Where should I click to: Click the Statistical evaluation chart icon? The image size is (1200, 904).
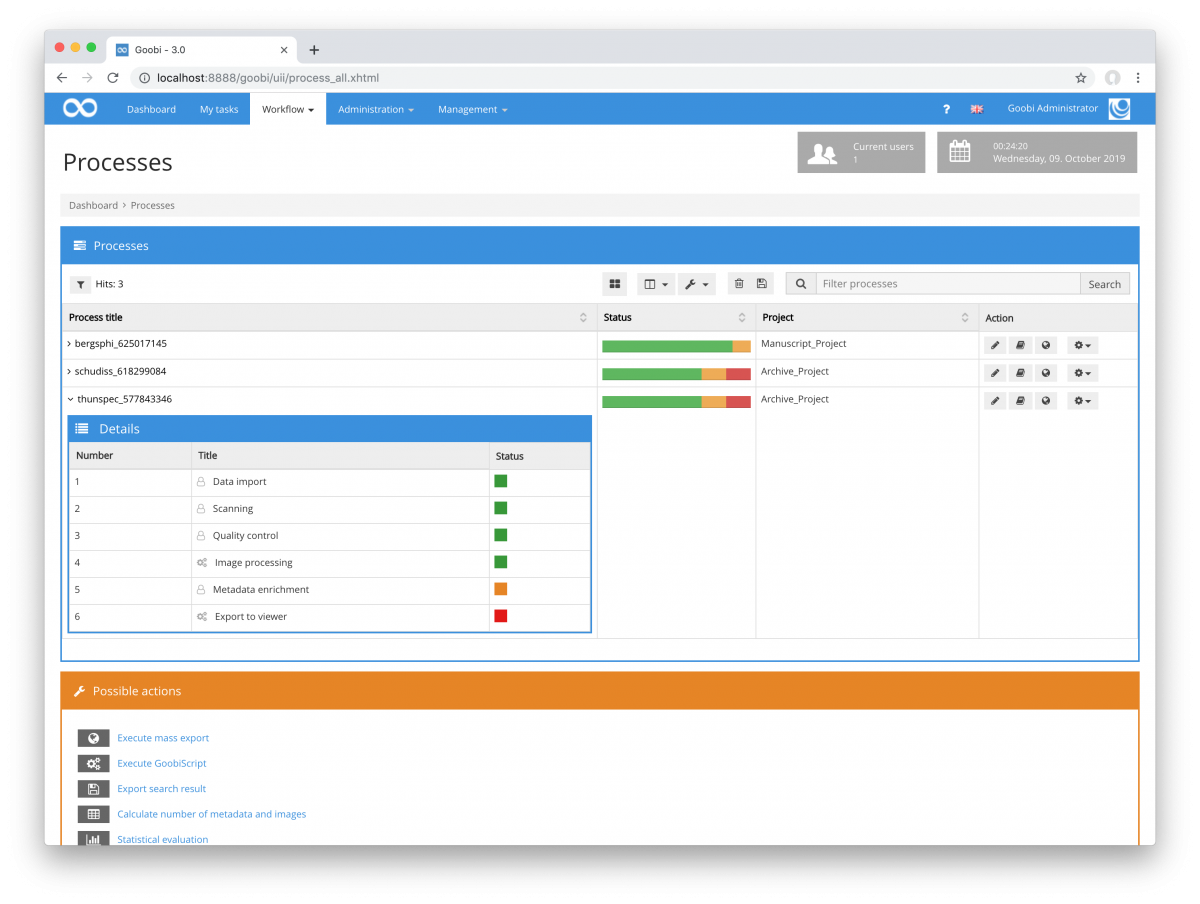93,839
